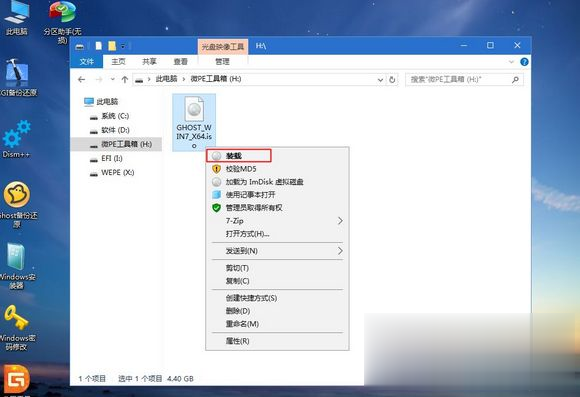Open the quick access toolbar dropdown
This screenshot has height=397, width=580.
[123, 46]
